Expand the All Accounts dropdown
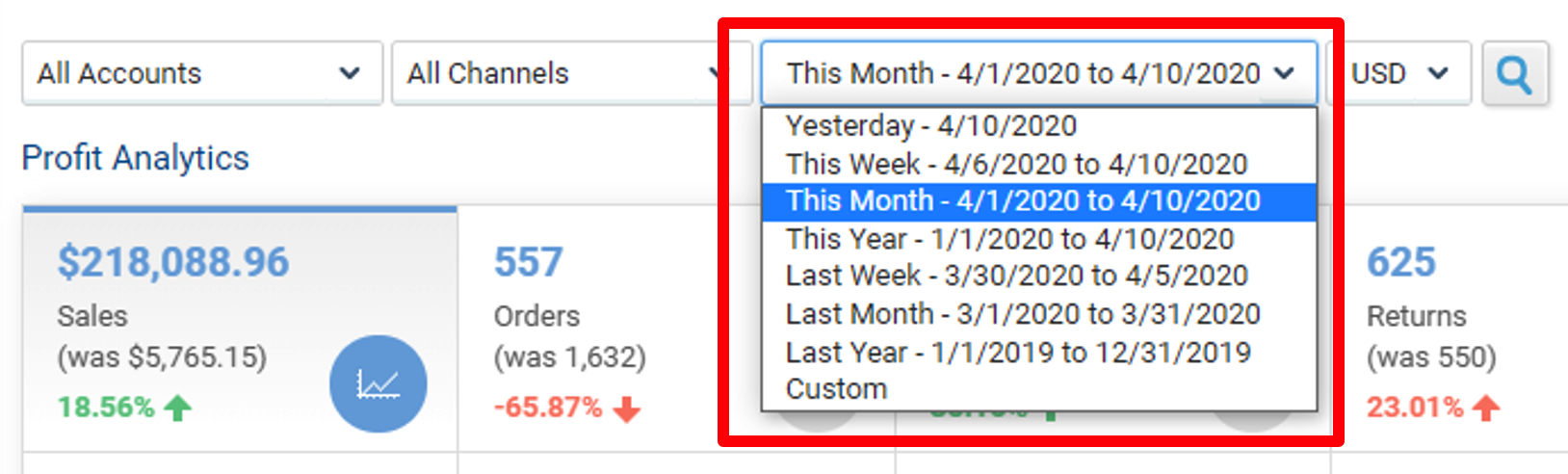The height and width of the screenshot is (474, 1568). (x=202, y=73)
